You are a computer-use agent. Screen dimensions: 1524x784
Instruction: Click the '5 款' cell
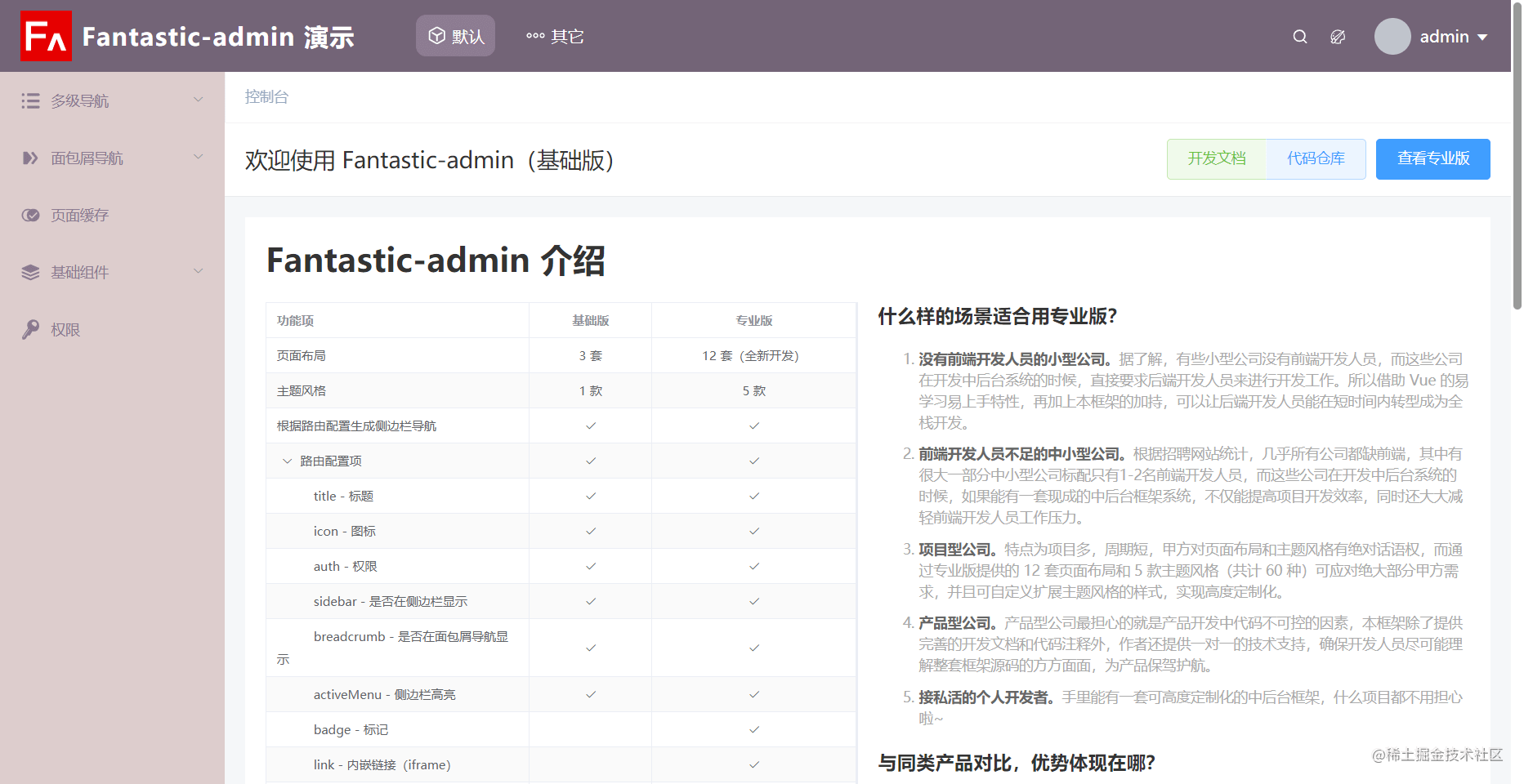click(x=754, y=390)
